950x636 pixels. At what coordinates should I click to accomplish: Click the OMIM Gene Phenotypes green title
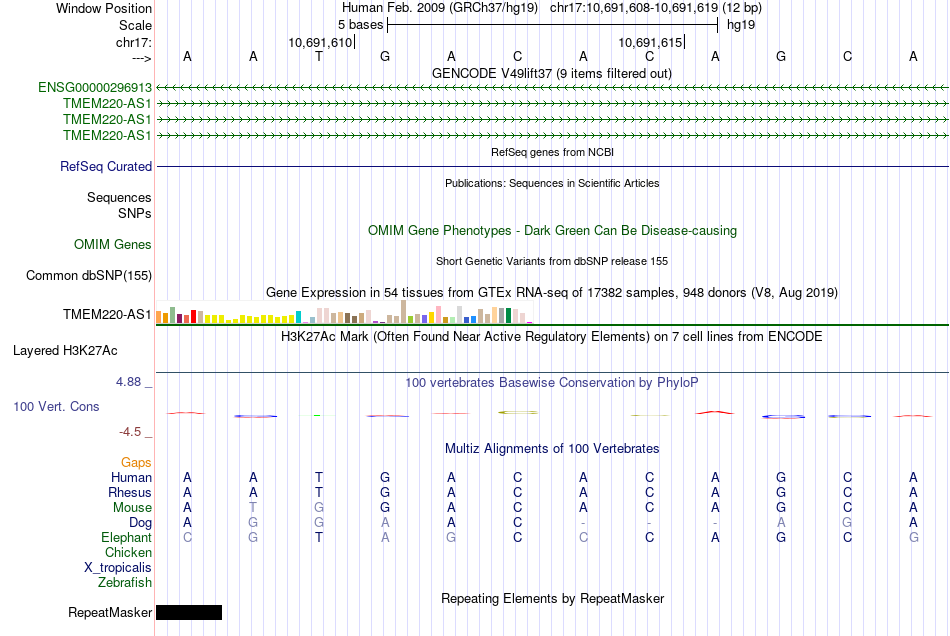552,230
